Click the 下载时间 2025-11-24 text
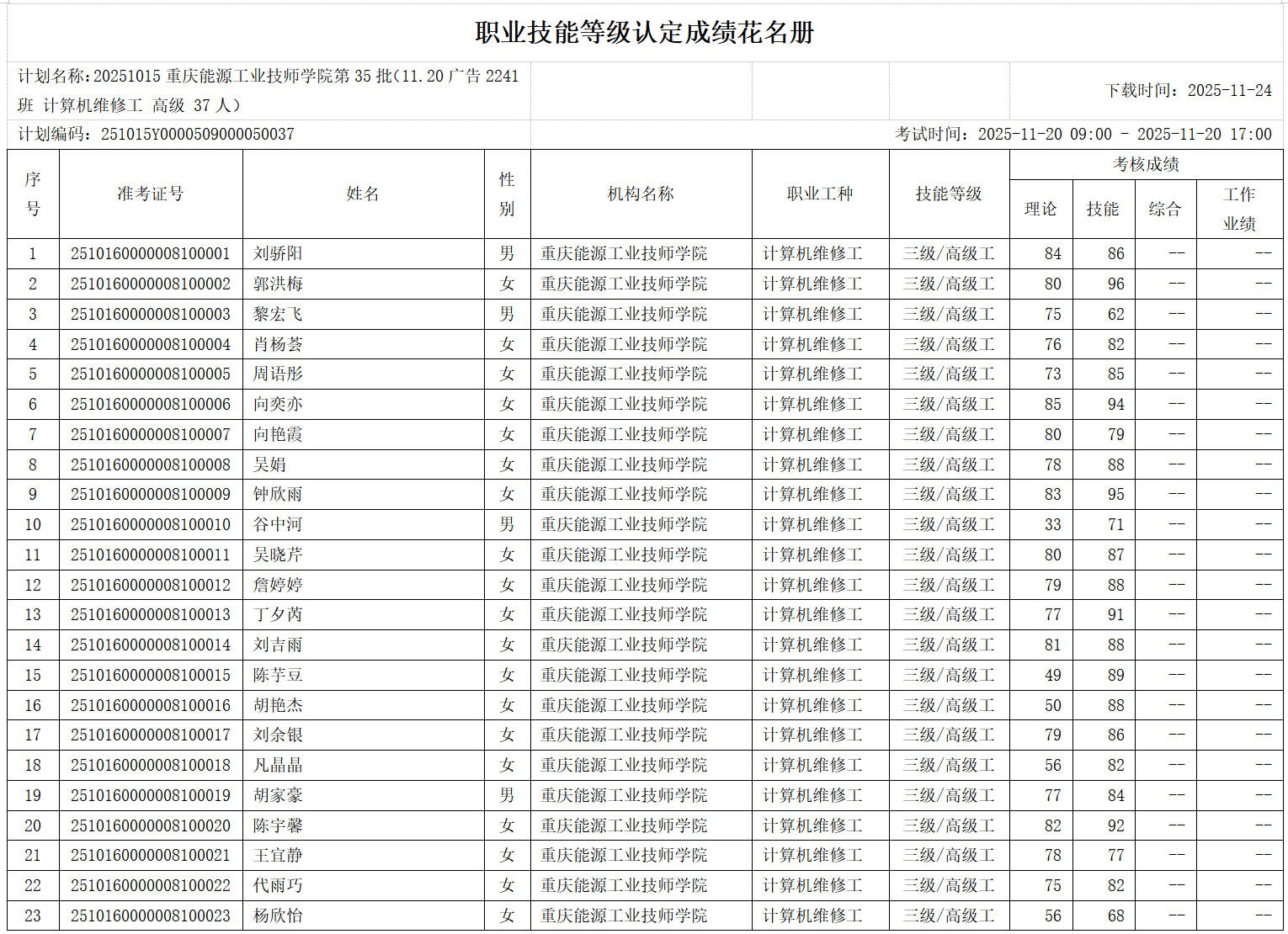Screen dimensions: 1288x934 pos(1188,91)
